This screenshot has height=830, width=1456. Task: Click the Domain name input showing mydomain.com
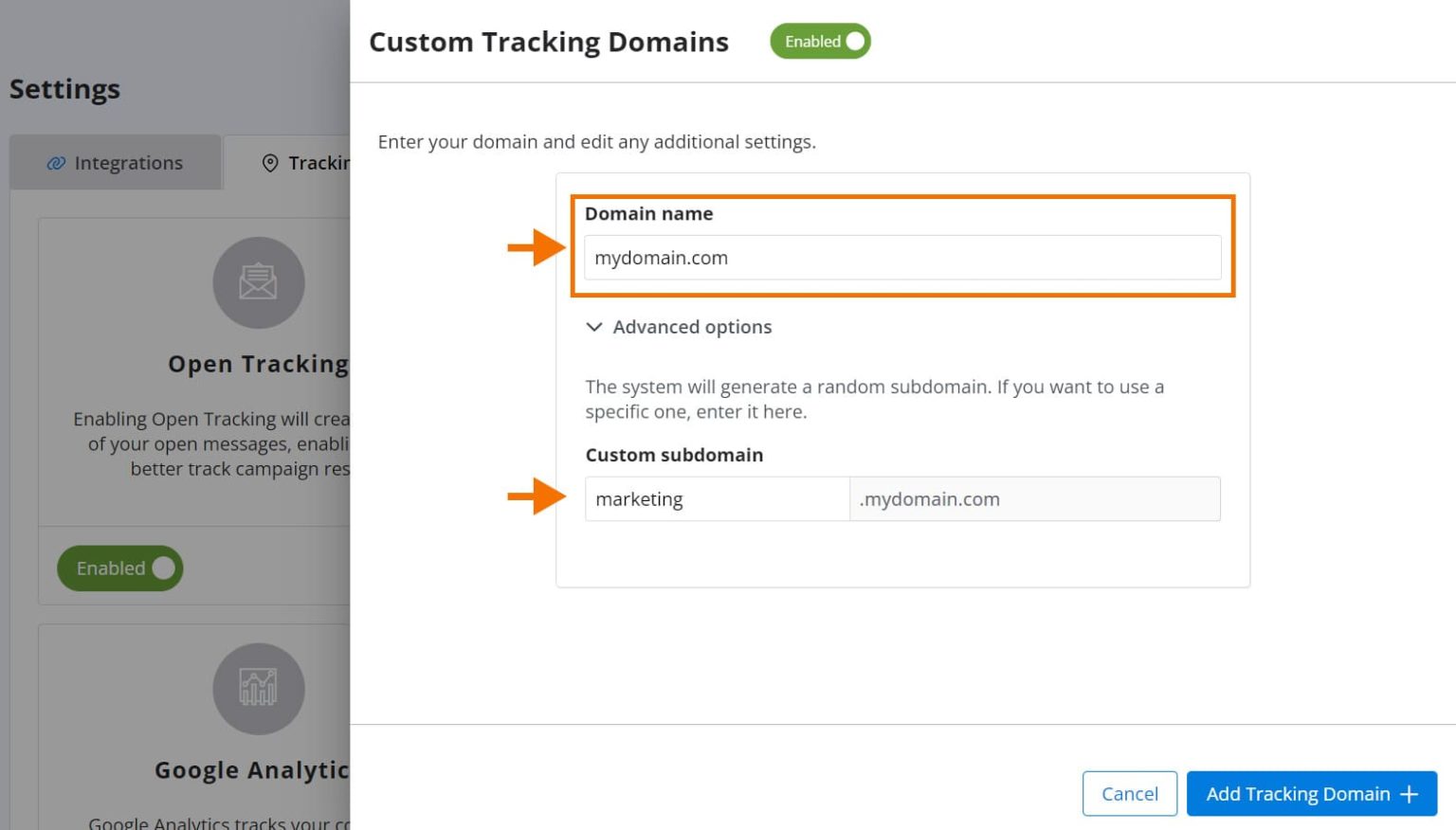pos(901,257)
